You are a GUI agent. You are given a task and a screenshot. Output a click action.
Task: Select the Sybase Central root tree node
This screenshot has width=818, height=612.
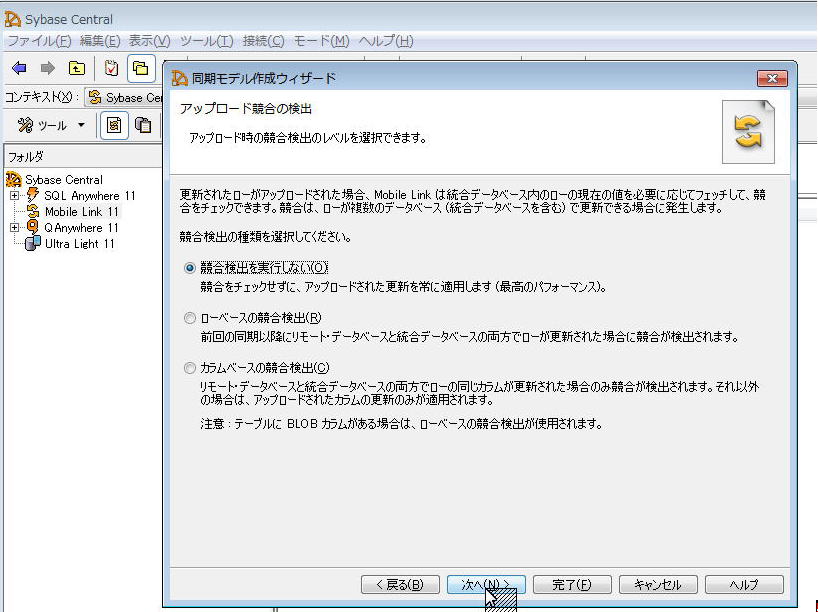click(63, 180)
